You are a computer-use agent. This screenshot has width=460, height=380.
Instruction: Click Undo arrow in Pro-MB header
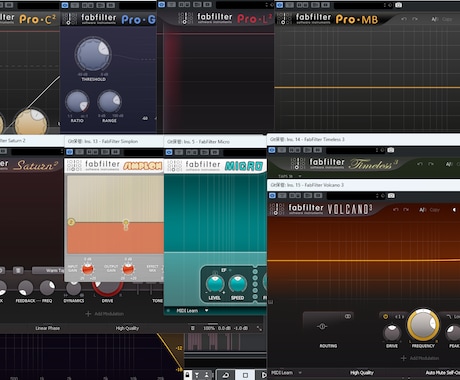[404, 19]
